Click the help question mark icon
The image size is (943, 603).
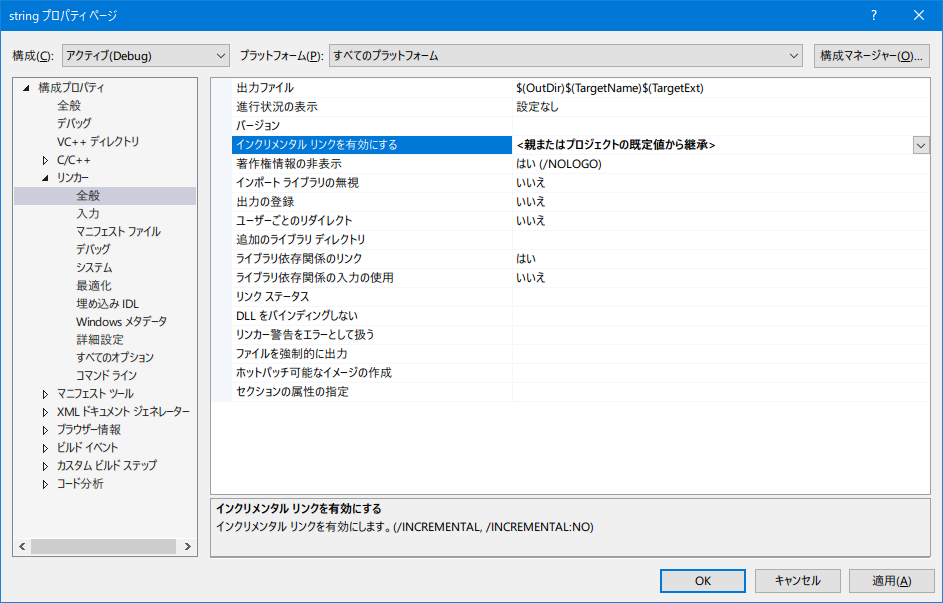click(x=874, y=15)
